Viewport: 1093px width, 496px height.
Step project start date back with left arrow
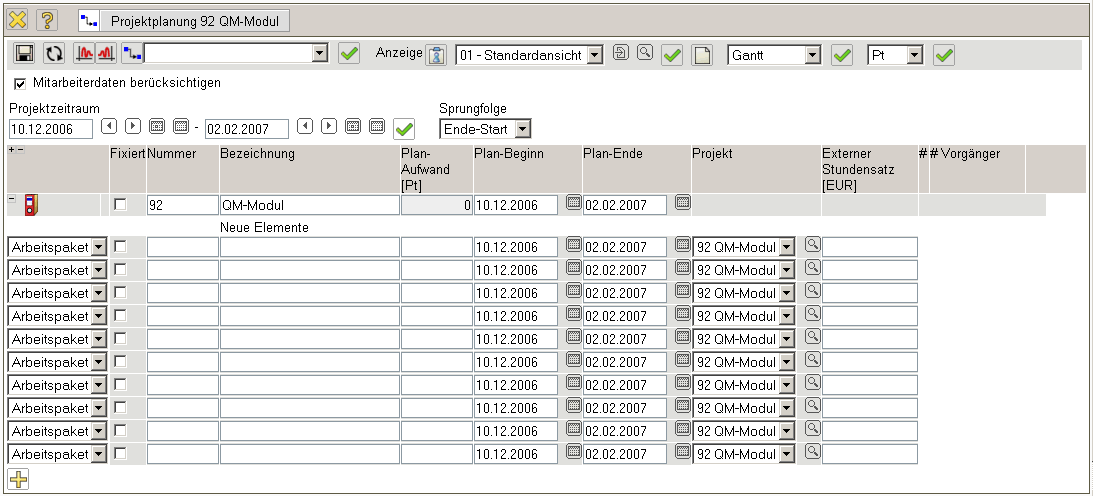tap(109, 126)
